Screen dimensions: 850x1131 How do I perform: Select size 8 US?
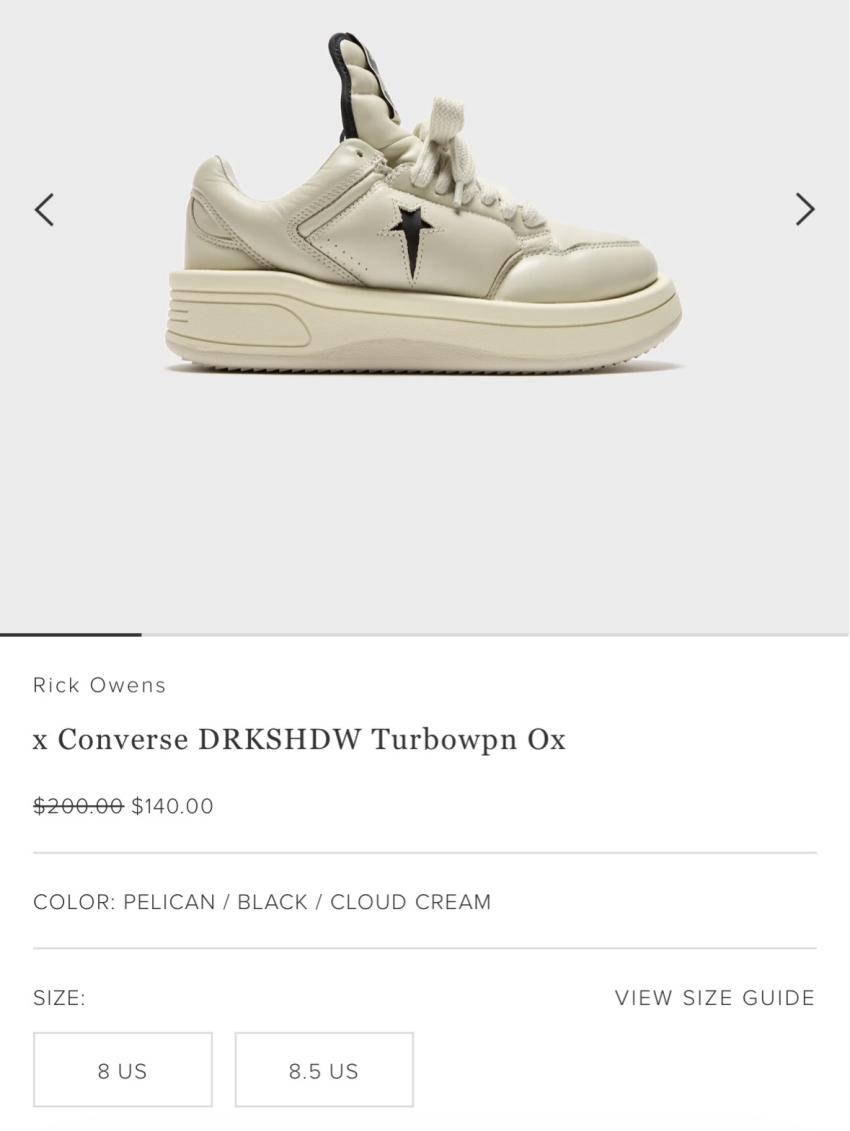123,1070
